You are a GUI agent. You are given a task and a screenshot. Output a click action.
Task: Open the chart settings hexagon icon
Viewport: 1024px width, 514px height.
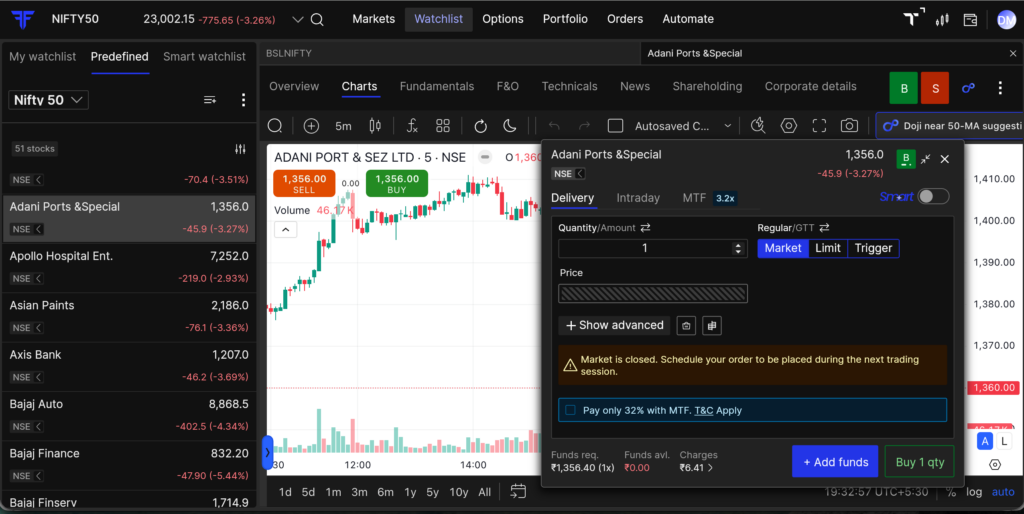click(x=789, y=125)
